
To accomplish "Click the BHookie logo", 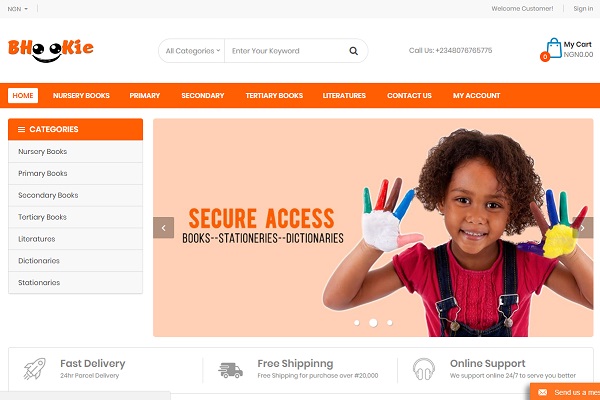I will [51, 50].
